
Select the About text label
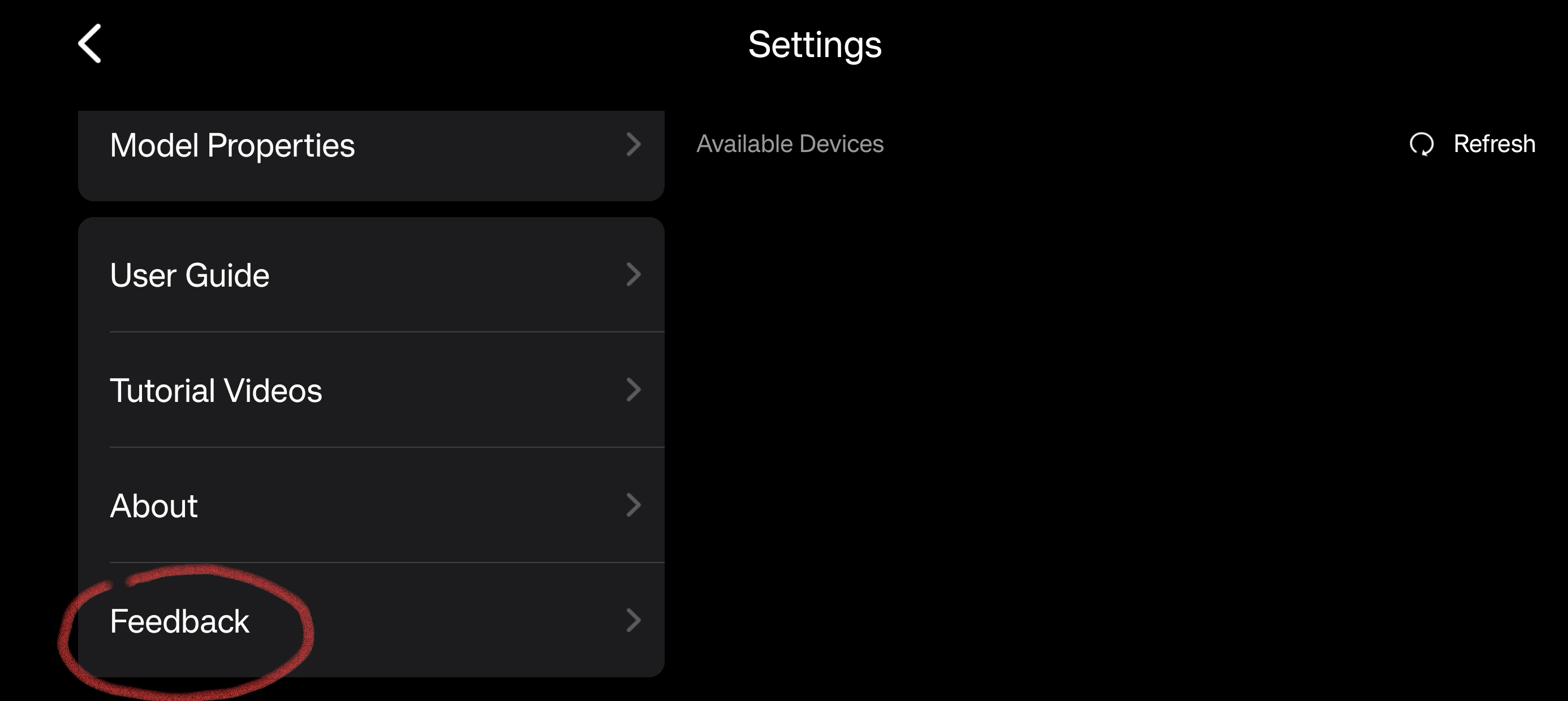pos(153,505)
